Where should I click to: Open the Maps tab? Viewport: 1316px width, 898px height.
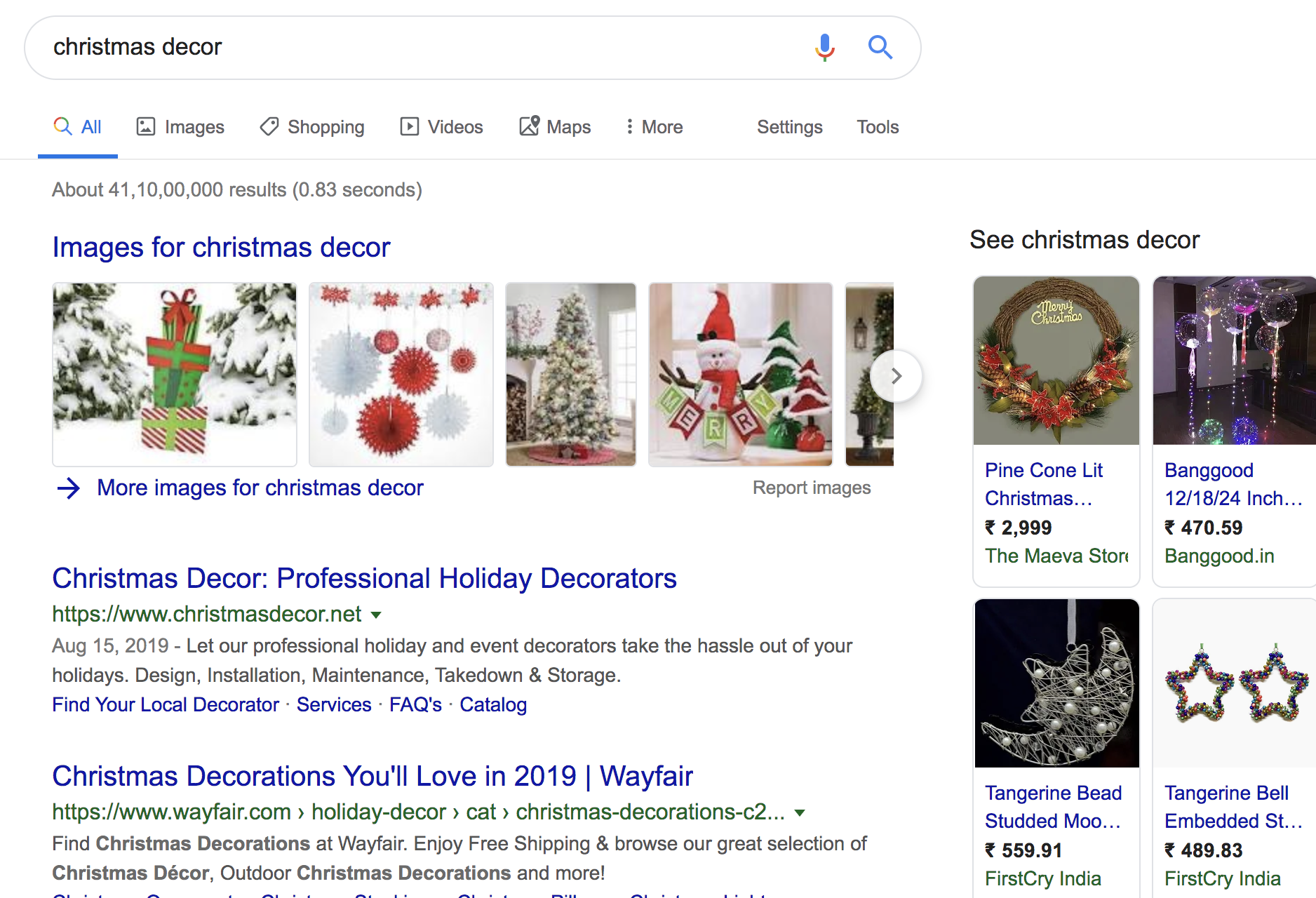pos(555,127)
